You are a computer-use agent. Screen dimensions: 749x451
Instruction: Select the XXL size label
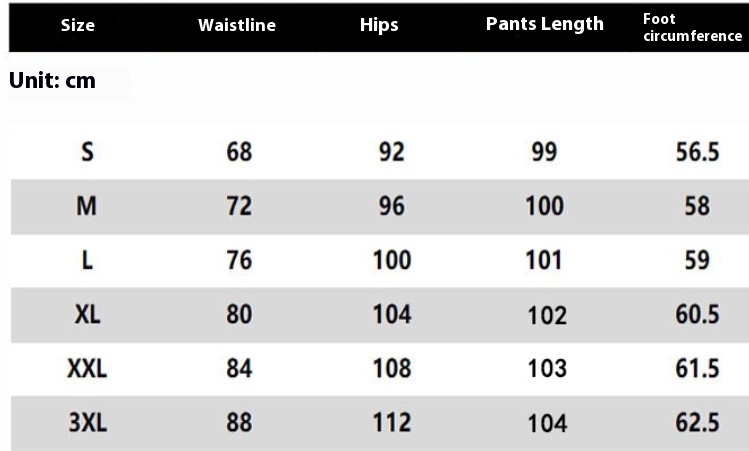(x=87, y=368)
